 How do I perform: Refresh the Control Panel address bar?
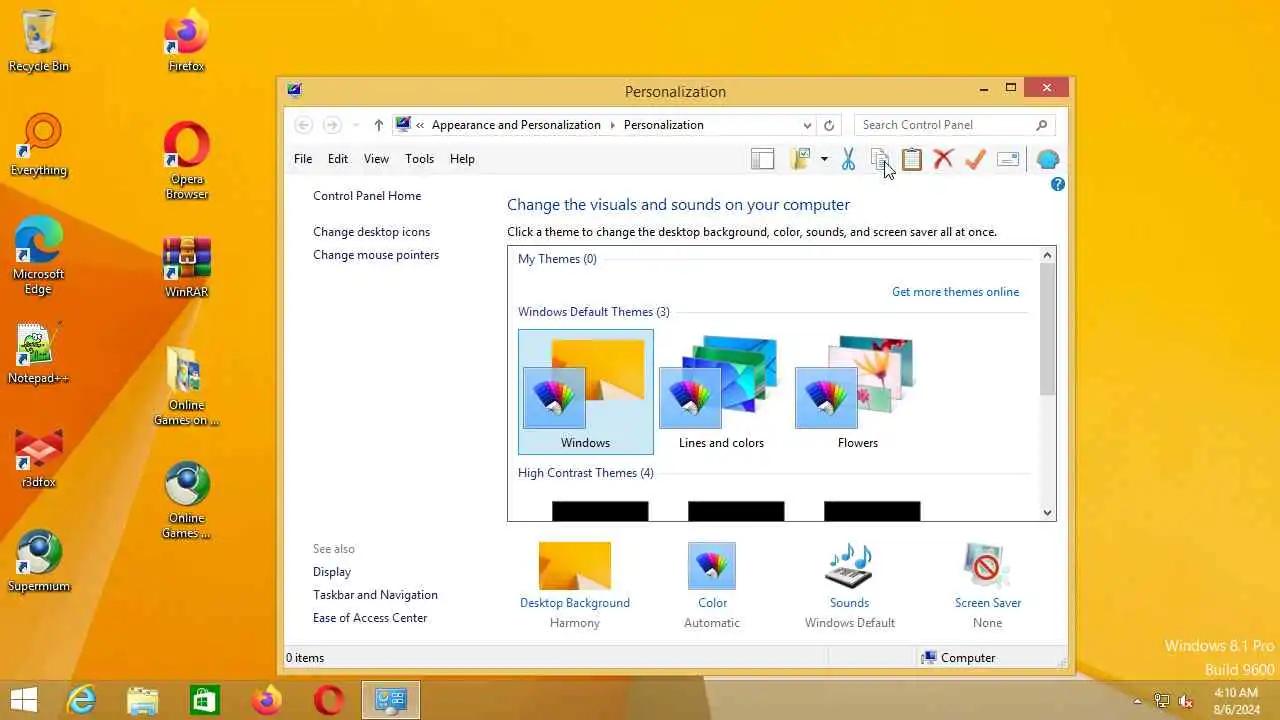coord(829,125)
